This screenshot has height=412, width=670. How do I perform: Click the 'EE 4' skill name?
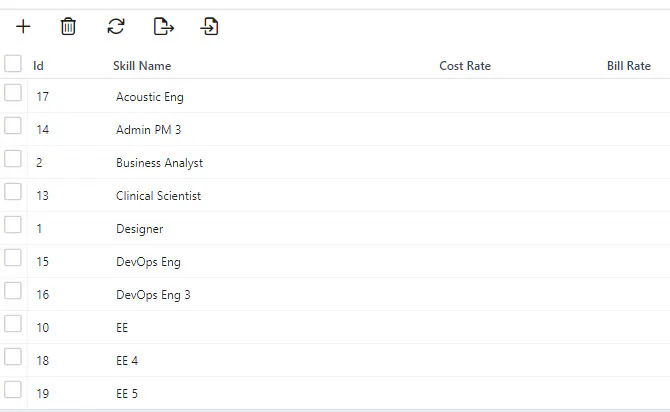[127, 361]
